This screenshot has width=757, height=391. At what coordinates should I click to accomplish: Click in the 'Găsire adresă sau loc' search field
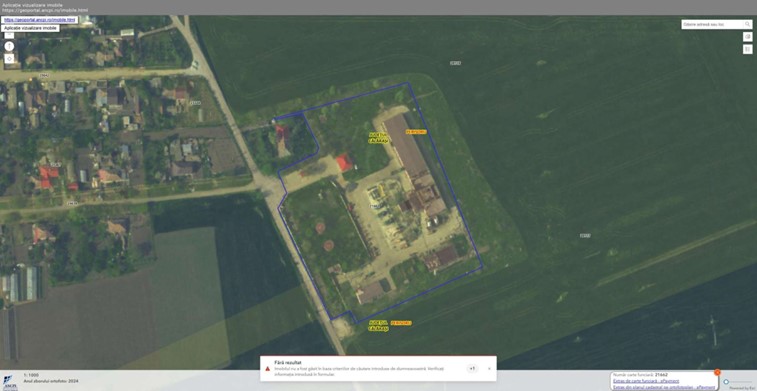point(713,24)
